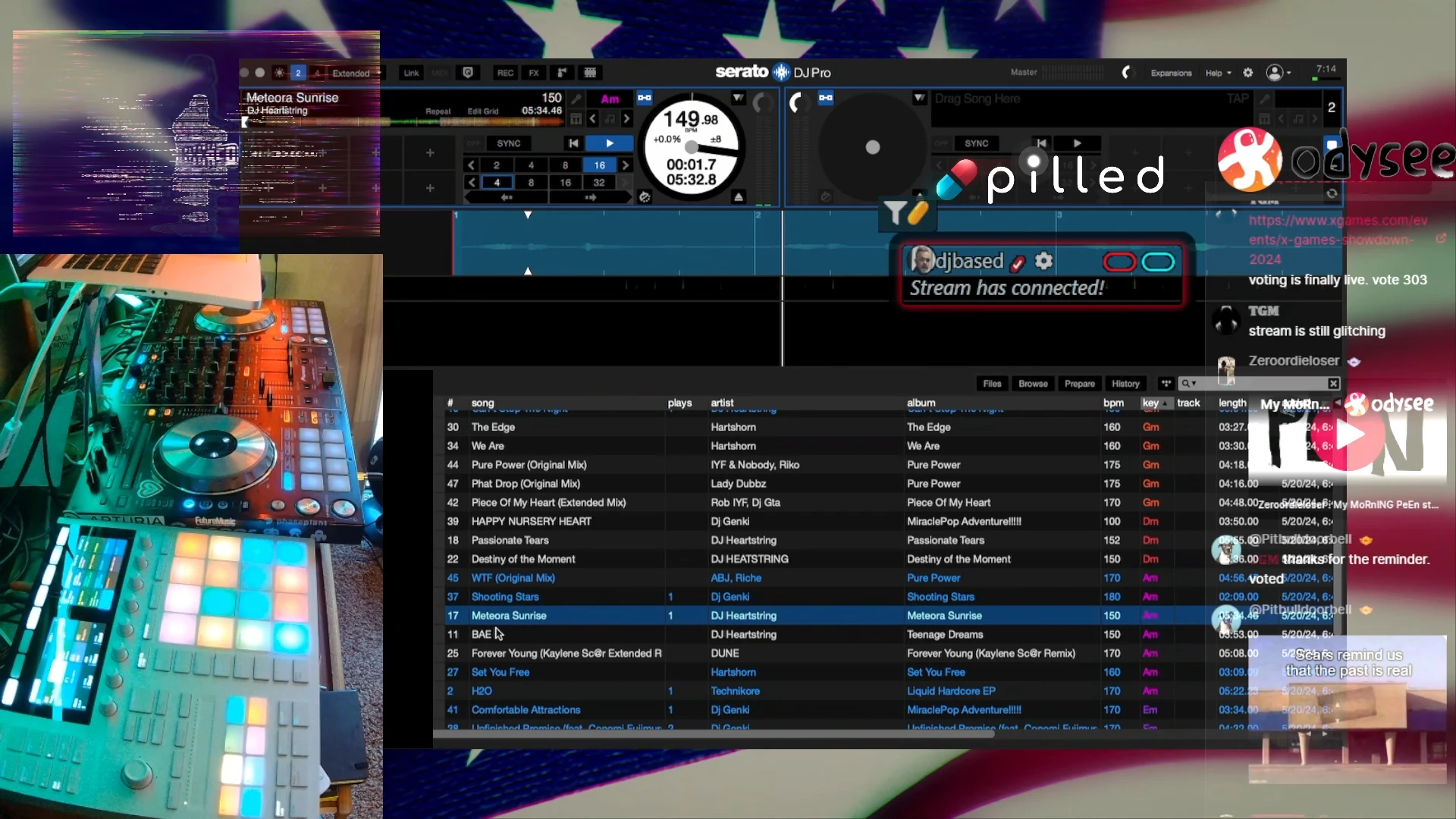Image resolution: width=1456 pixels, height=819 pixels.
Task: Toggle slip mode icon on deck 1
Action: click(x=645, y=197)
